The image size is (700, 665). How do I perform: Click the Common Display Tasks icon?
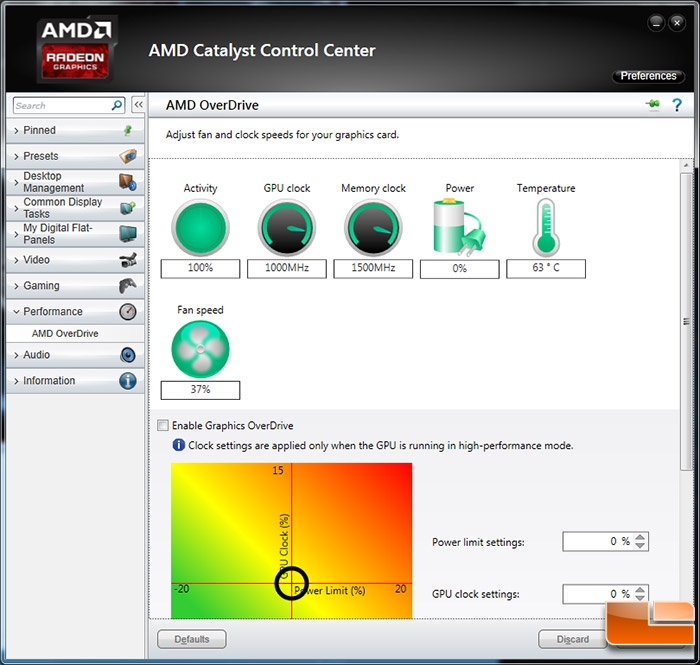(128, 208)
